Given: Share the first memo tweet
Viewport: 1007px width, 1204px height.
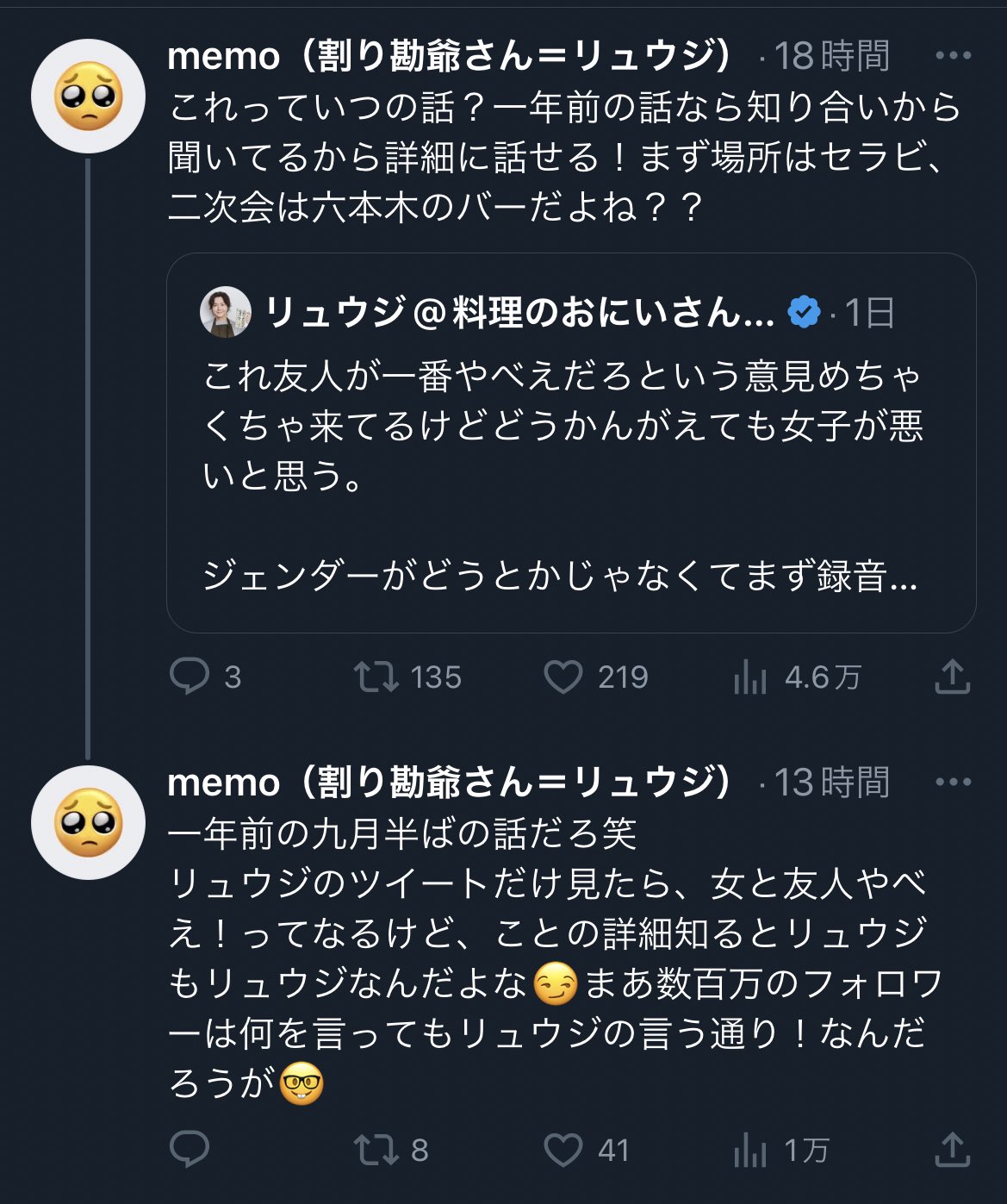Looking at the screenshot, I should coord(952,677).
